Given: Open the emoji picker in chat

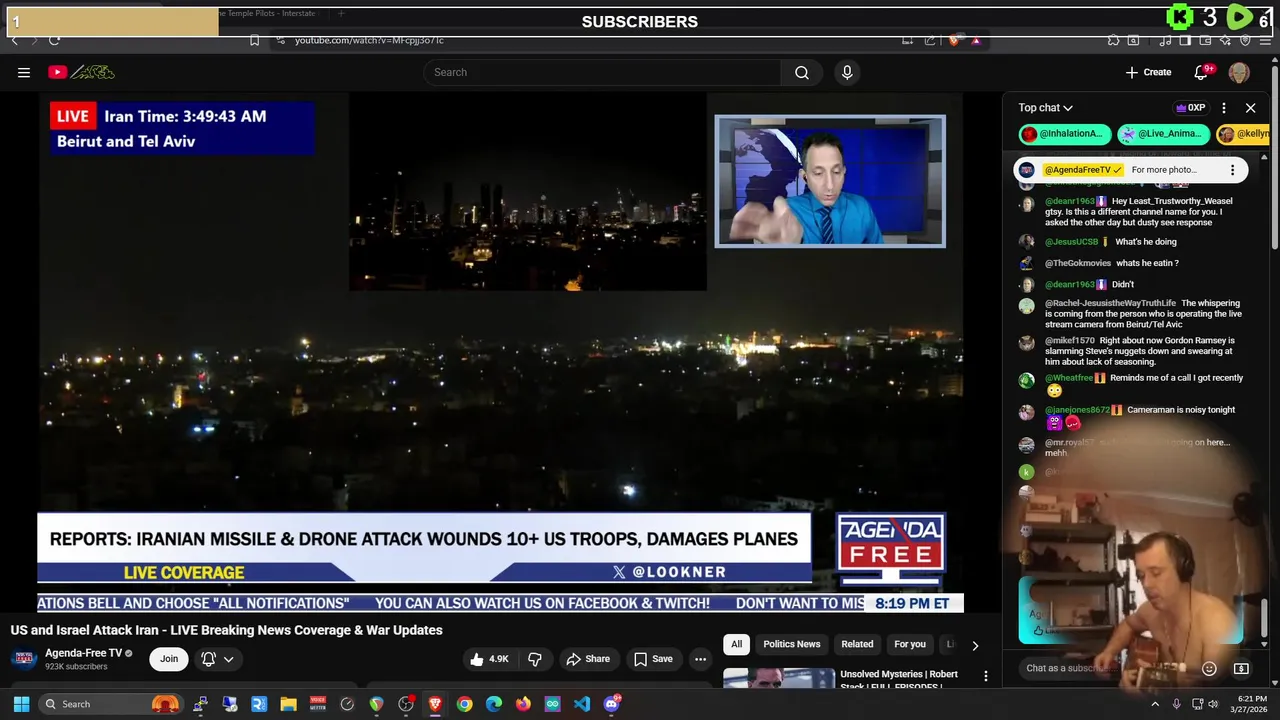Looking at the screenshot, I should point(1209,668).
